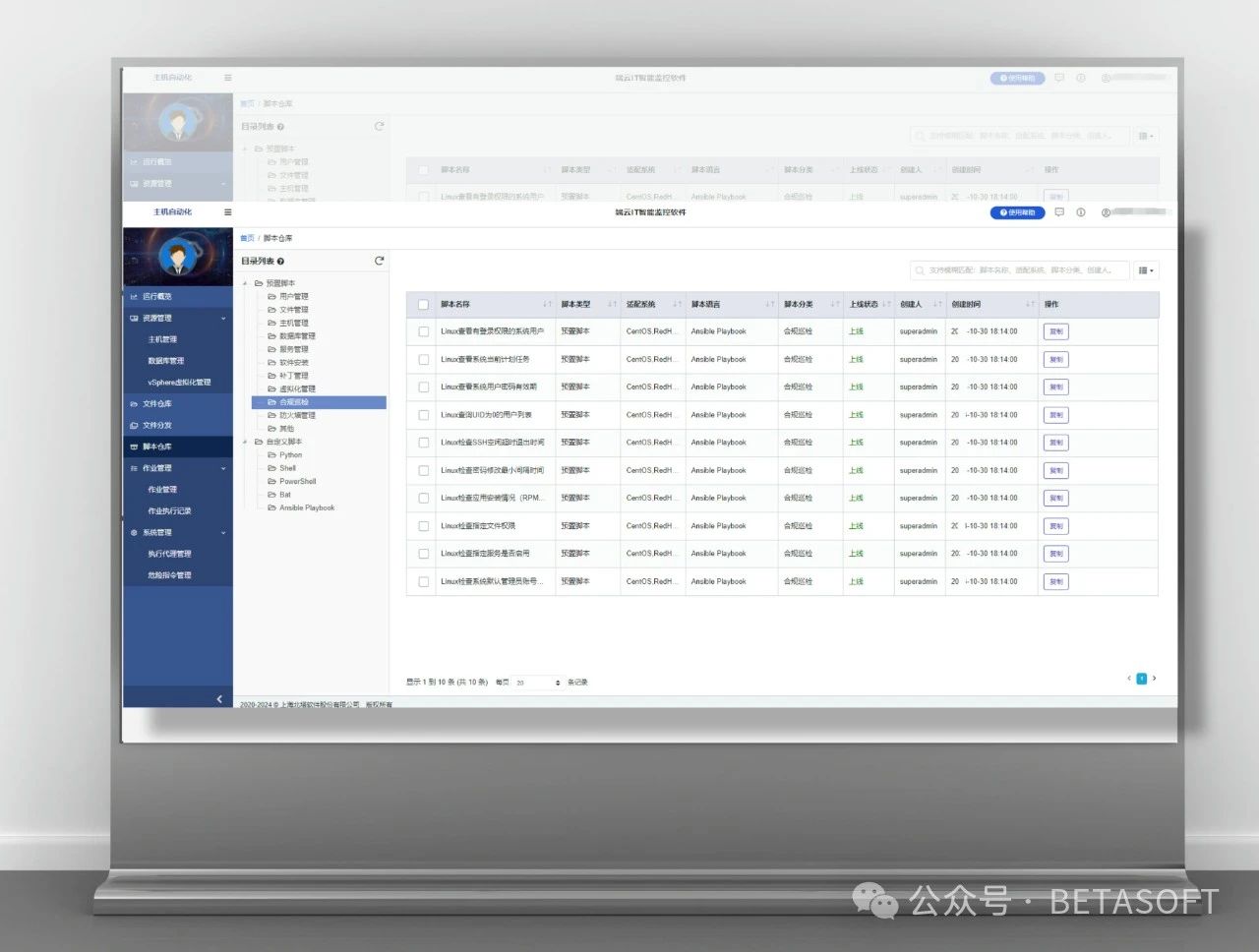Open the column display settings grid icon
Screen dimensions: 1259x952
coord(1145,270)
